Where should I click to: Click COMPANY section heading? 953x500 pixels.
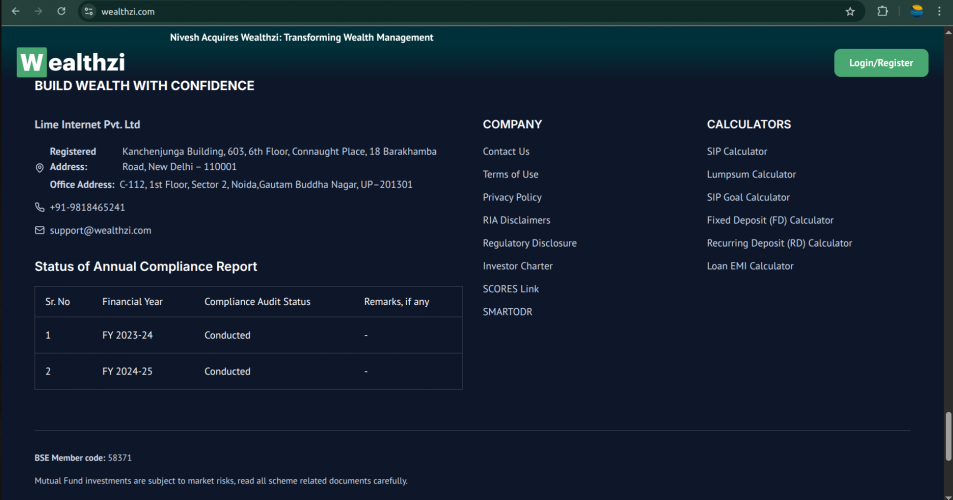pos(512,125)
